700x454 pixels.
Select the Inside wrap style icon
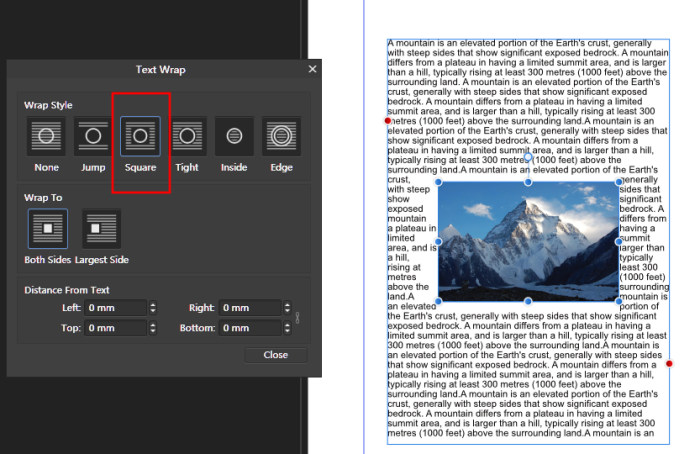tap(234, 136)
